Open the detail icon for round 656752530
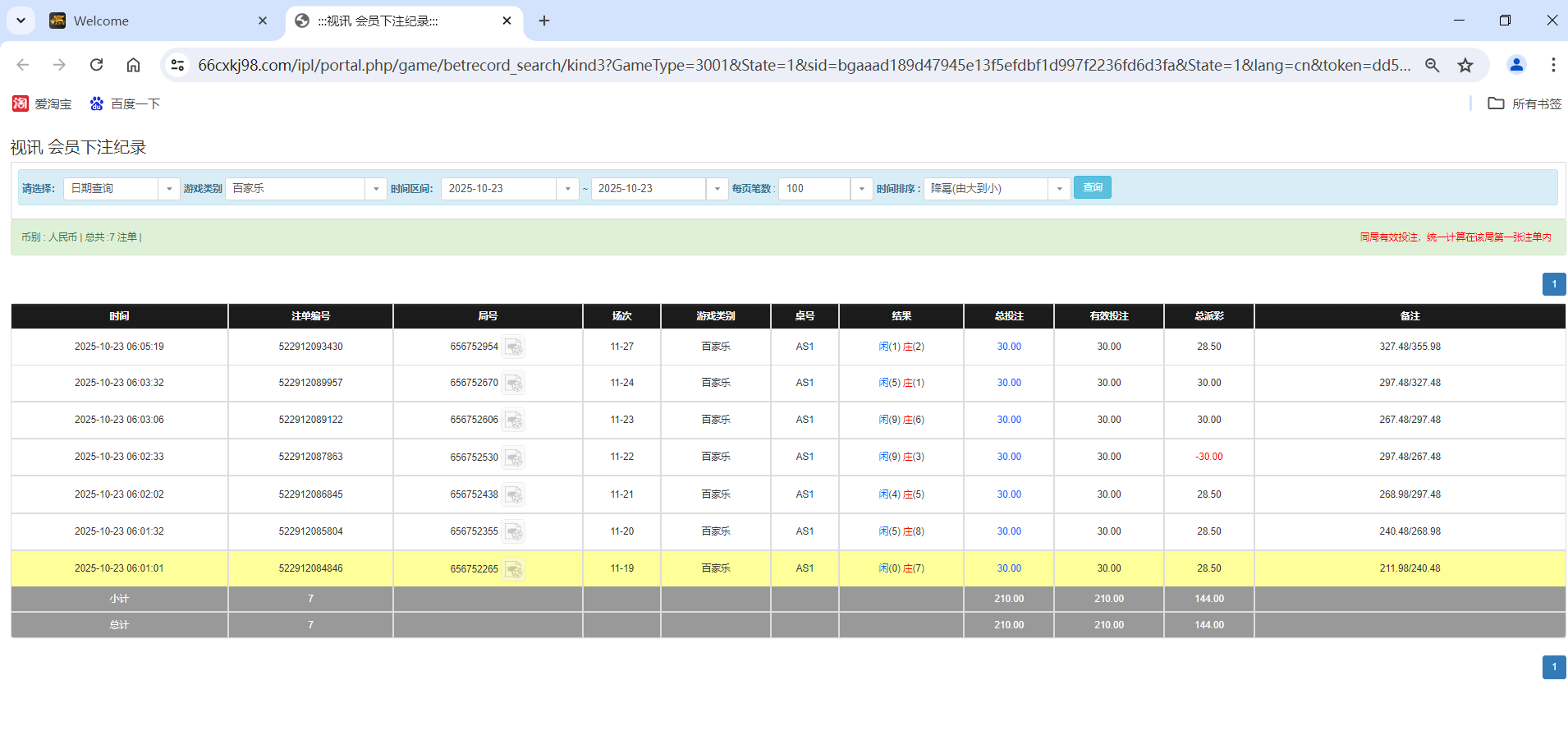The width and height of the screenshot is (1568, 731). click(x=514, y=457)
